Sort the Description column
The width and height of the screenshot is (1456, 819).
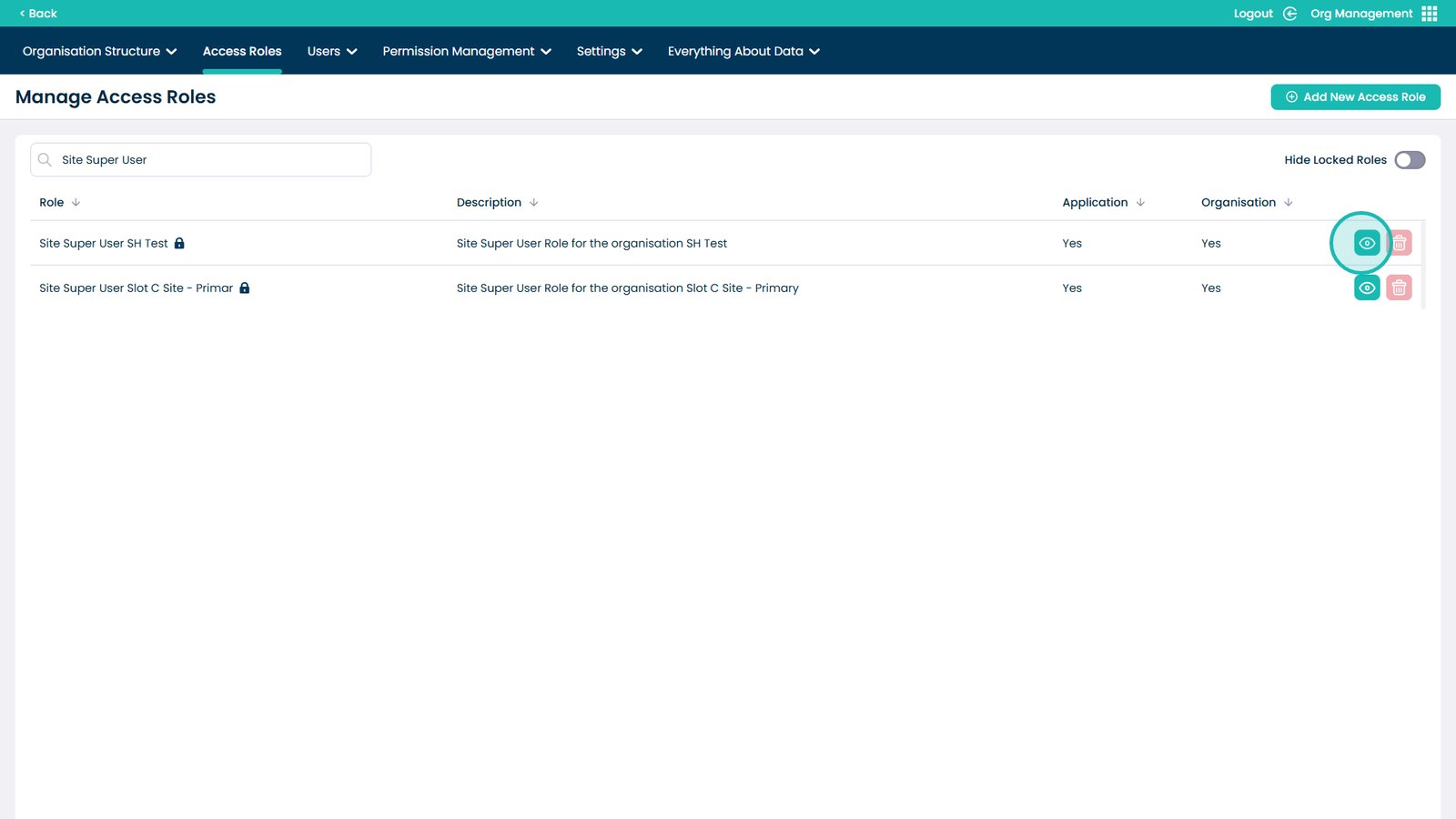(533, 202)
